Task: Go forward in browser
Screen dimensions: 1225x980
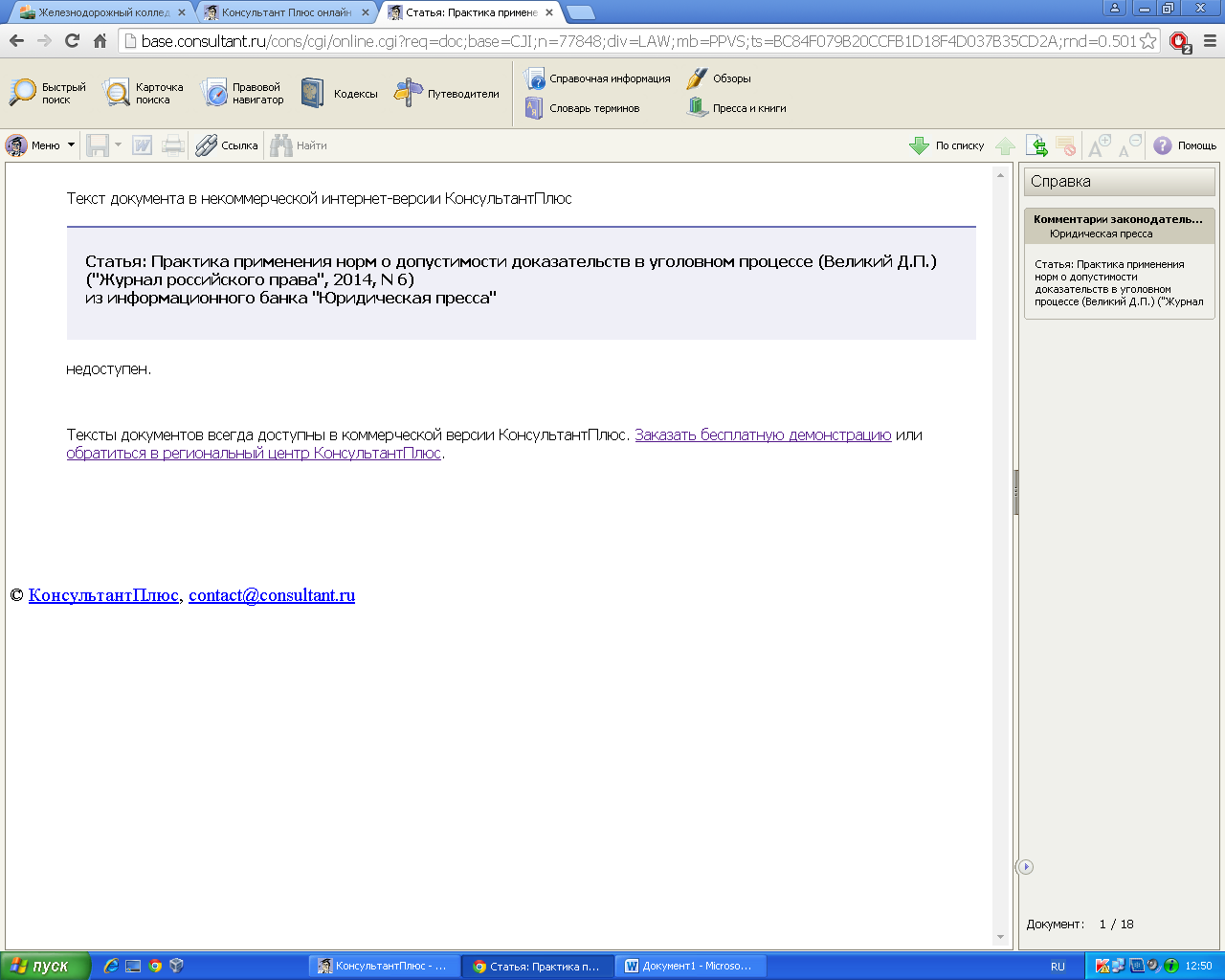Action: pyautogui.click(x=44, y=41)
